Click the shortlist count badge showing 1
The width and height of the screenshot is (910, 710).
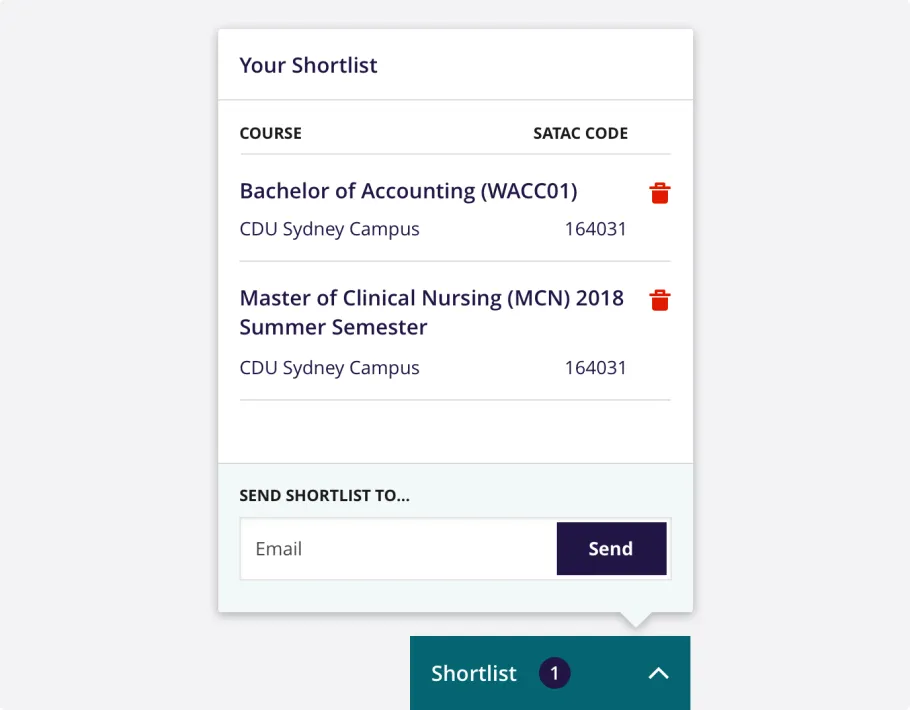click(555, 673)
